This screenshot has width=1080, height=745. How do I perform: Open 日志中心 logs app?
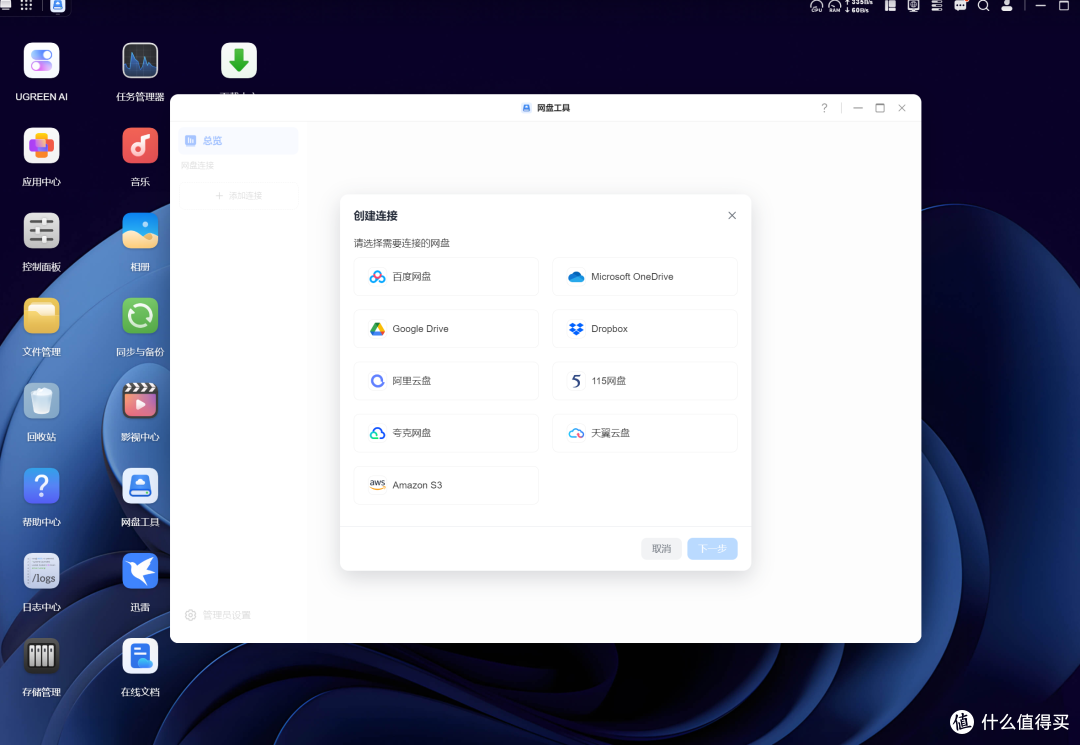point(41,571)
